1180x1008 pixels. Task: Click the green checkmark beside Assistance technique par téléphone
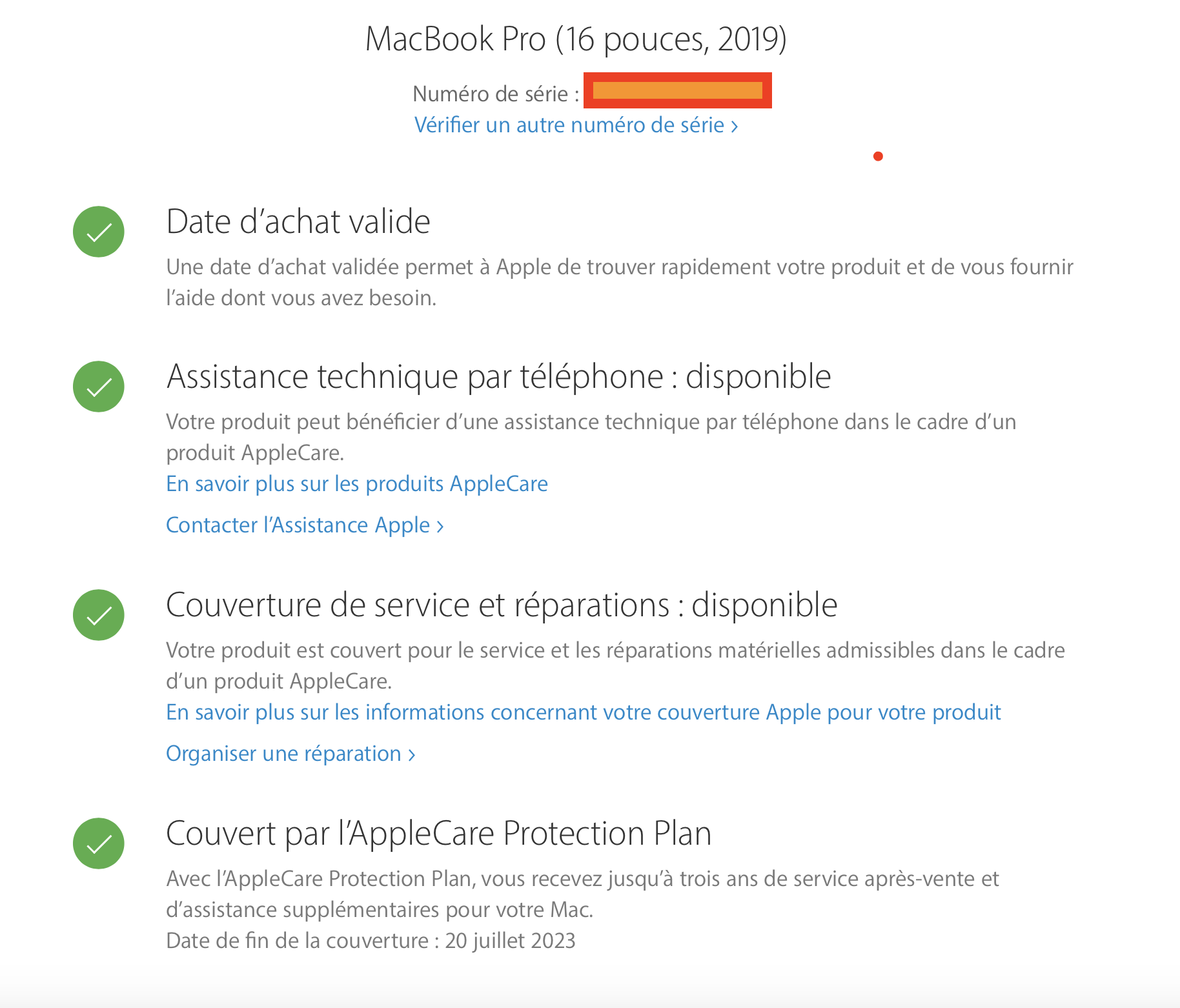99,387
